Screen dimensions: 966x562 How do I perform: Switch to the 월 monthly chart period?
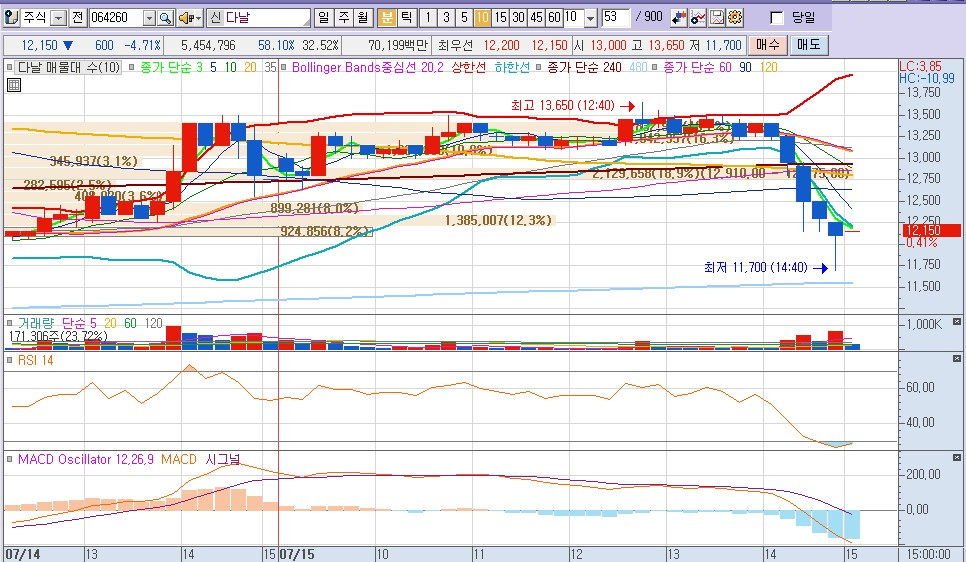pyautogui.click(x=361, y=18)
